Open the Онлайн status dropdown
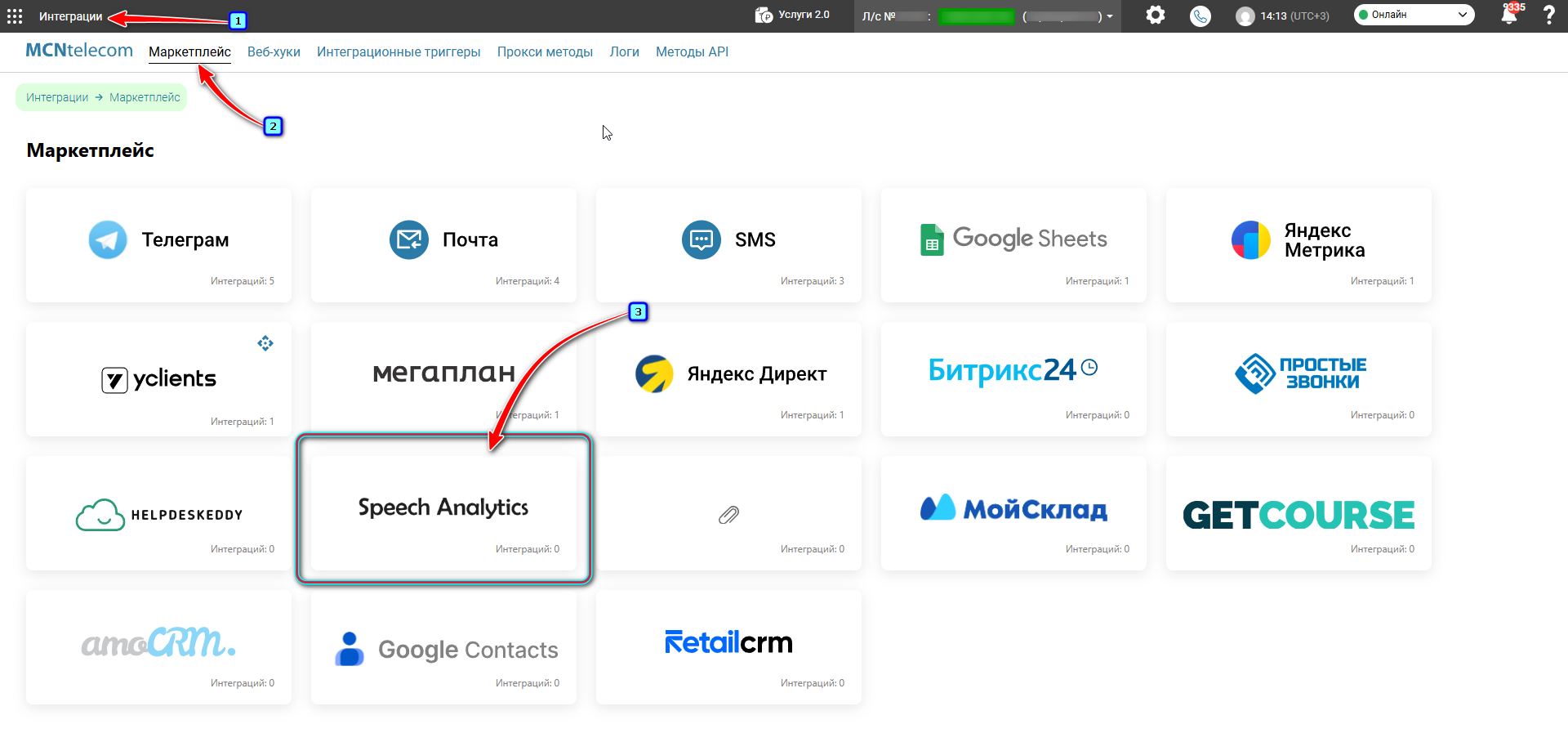The image size is (1568, 751). [x=1414, y=15]
